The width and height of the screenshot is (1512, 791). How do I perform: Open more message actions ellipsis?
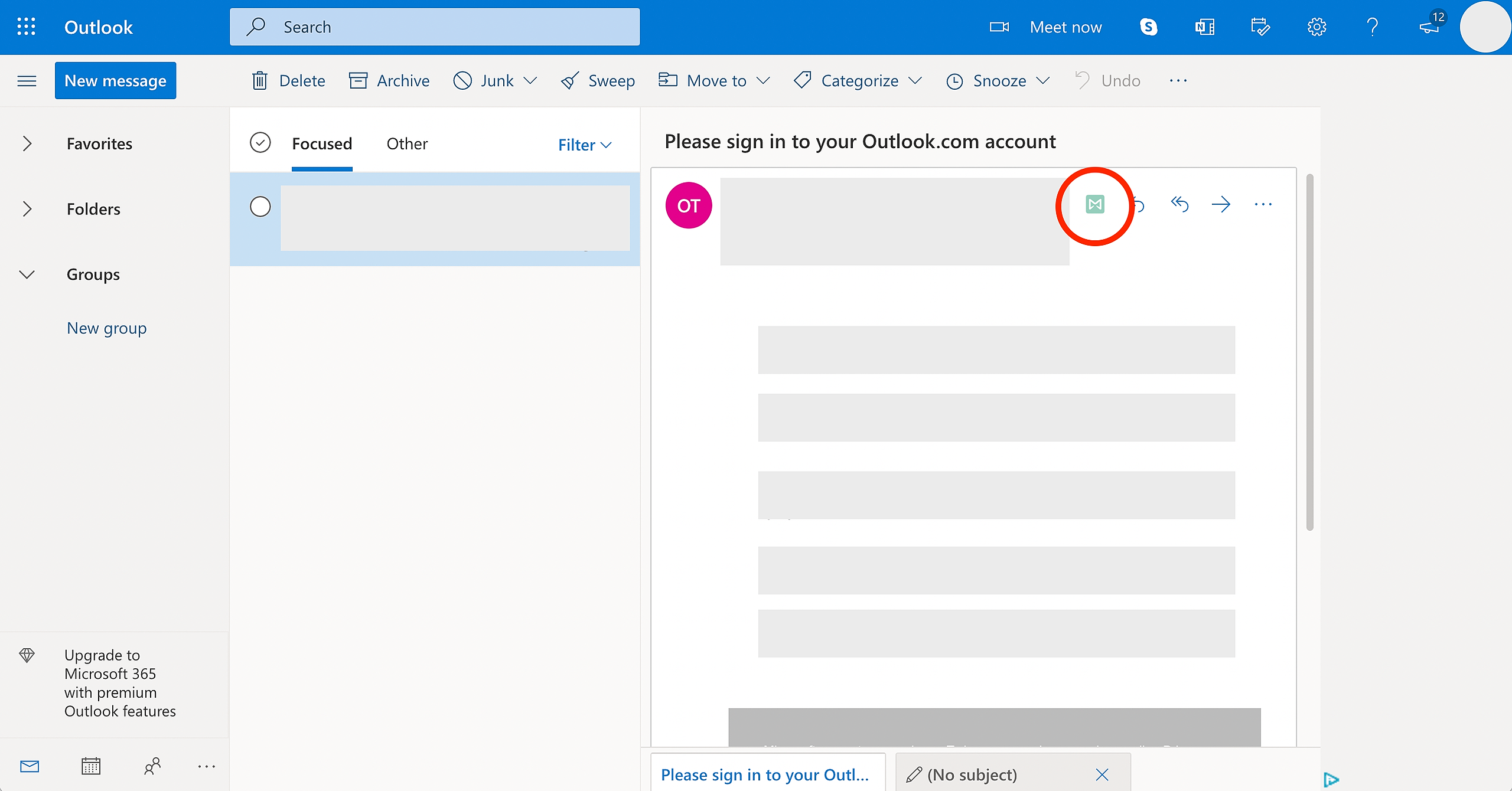pos(1263,205)
